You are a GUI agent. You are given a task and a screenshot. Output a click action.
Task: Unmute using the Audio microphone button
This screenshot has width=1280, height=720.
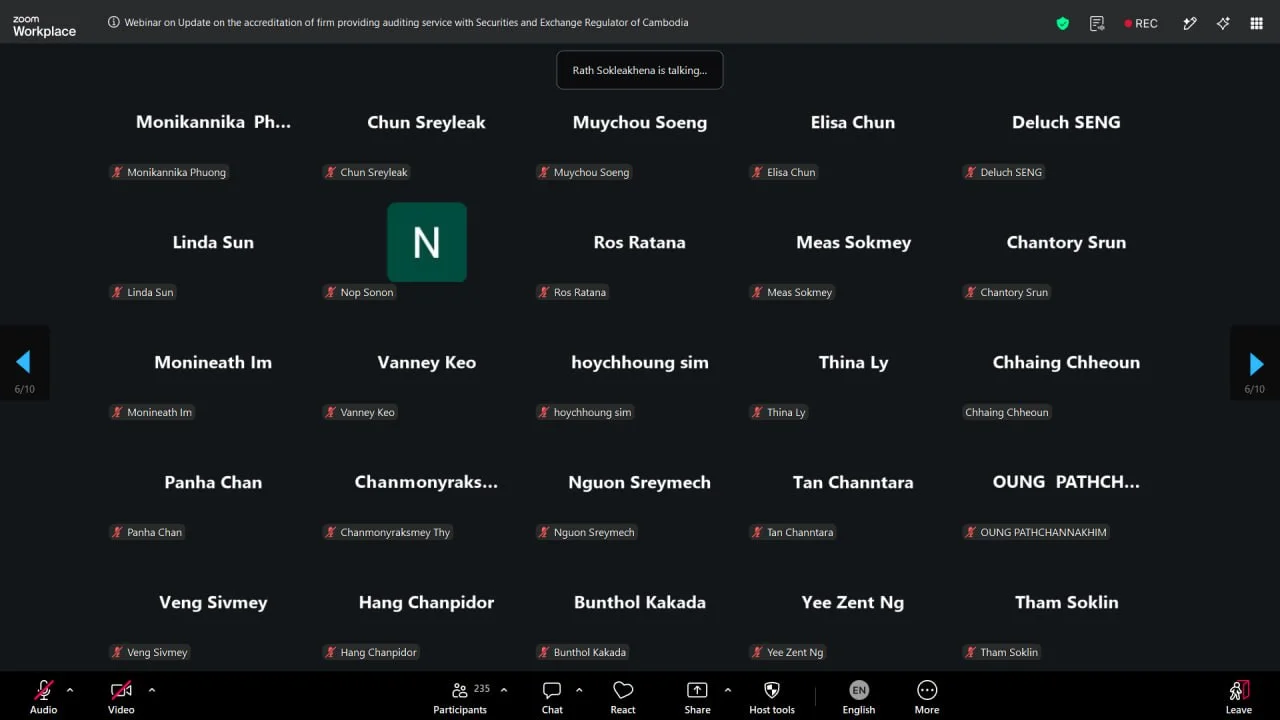pos(44,697)
